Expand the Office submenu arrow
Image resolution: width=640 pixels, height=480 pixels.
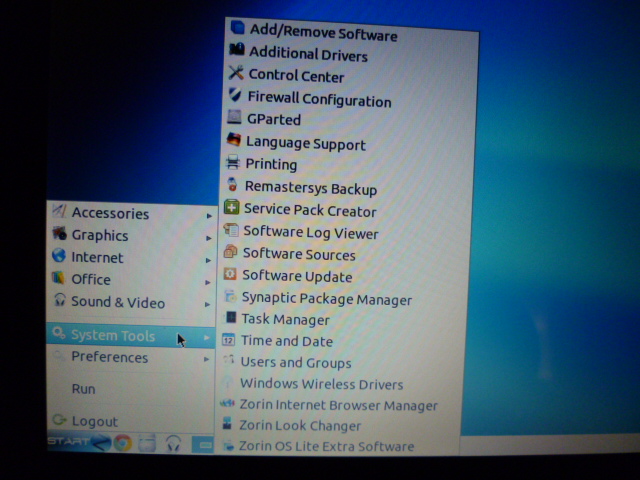[208, 282]
